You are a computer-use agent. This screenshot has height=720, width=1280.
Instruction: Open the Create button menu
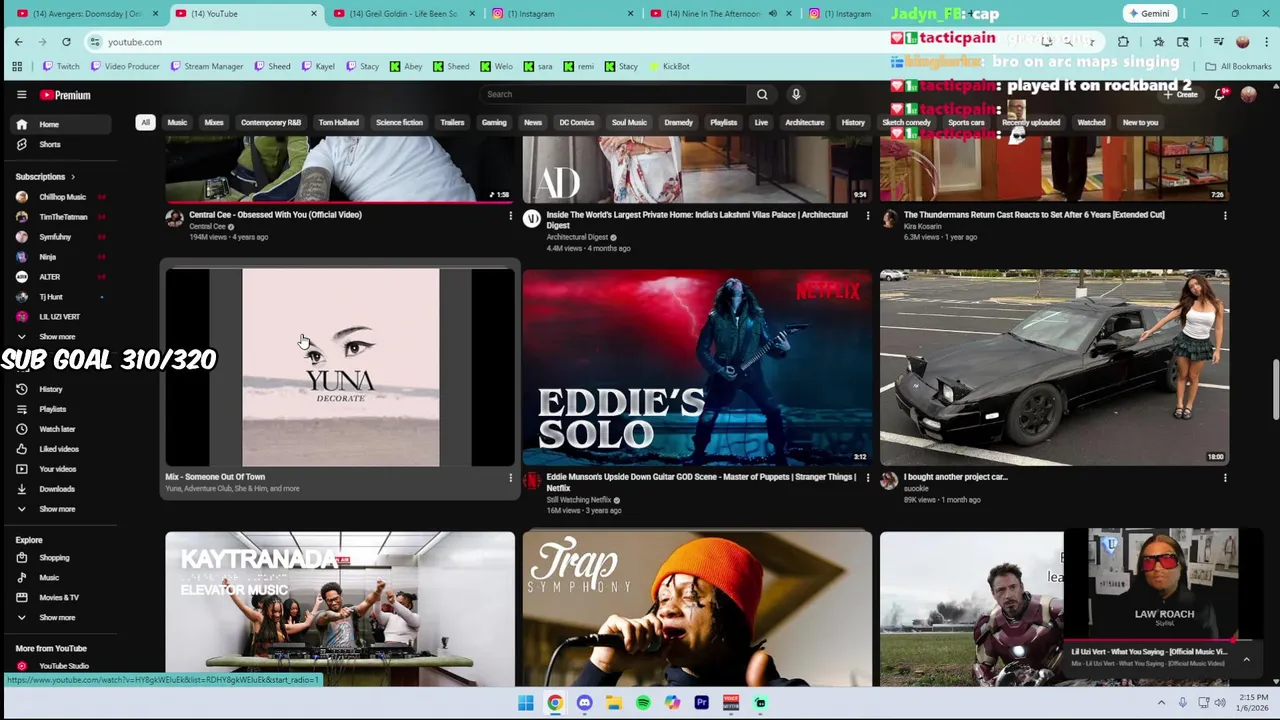[1180, 94]
